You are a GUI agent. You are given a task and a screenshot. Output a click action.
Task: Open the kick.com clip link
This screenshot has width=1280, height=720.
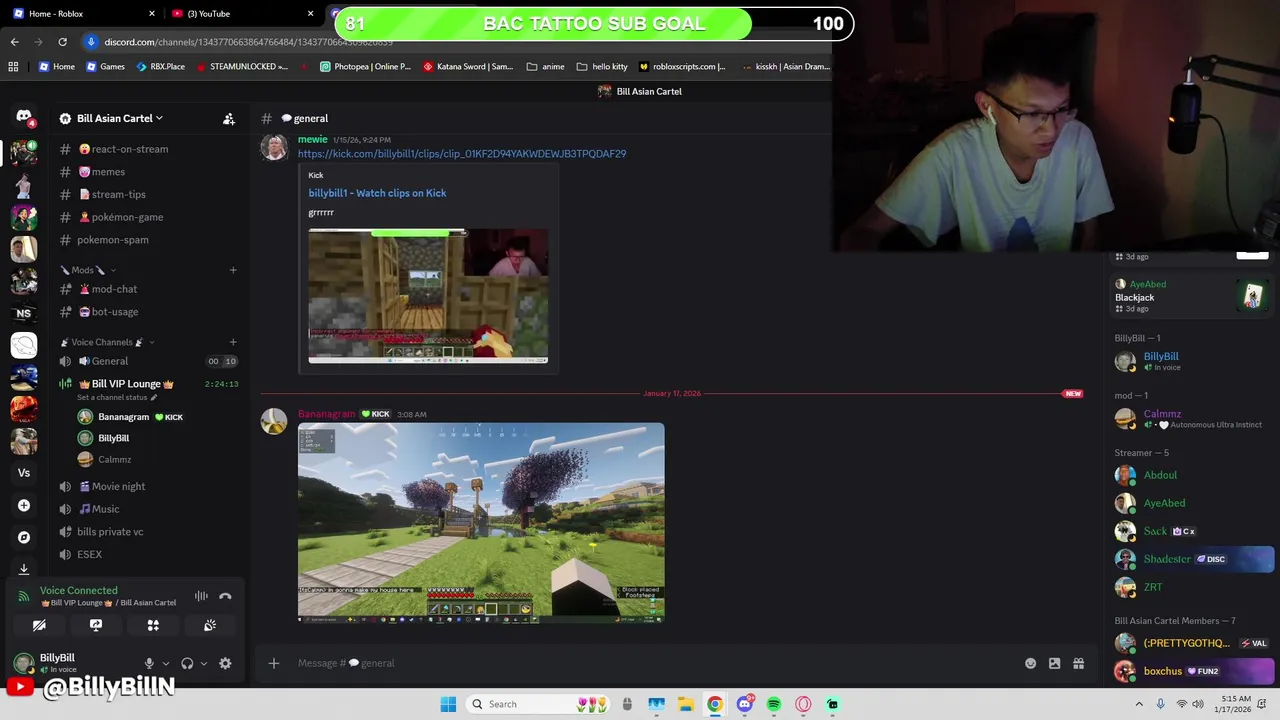462,154
